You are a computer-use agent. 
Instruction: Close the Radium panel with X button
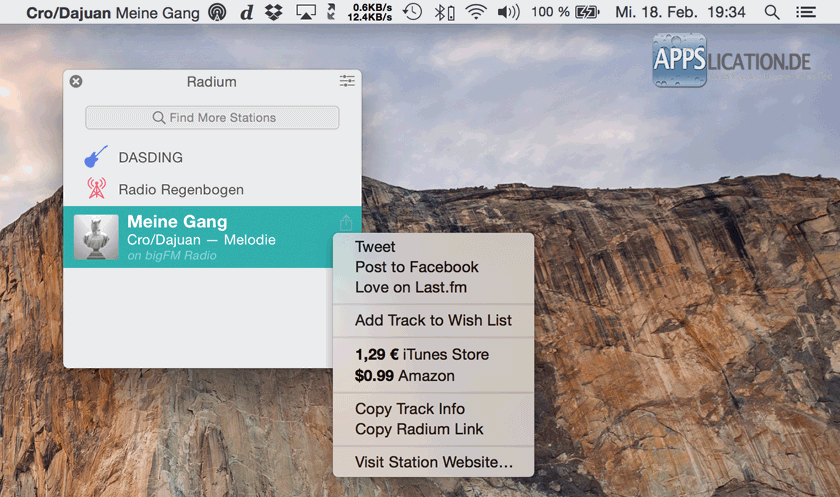pyautogui.click(x=76, y=81)
